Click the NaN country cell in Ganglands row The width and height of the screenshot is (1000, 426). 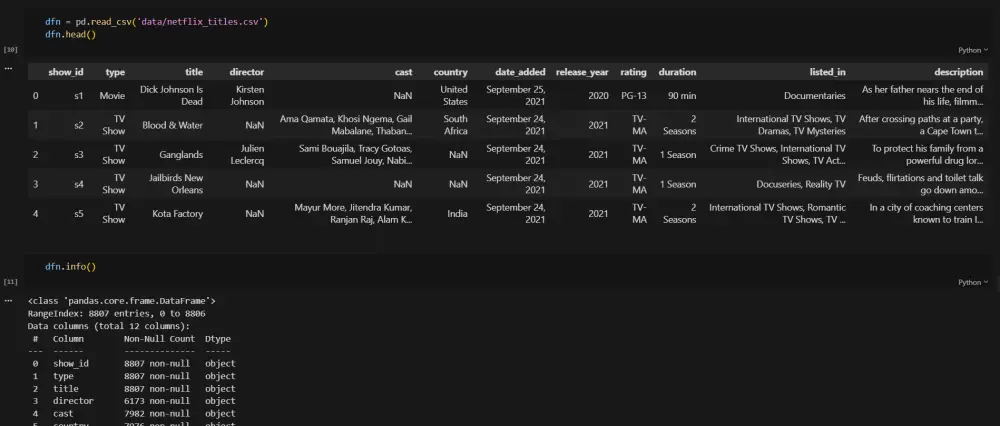458,154
